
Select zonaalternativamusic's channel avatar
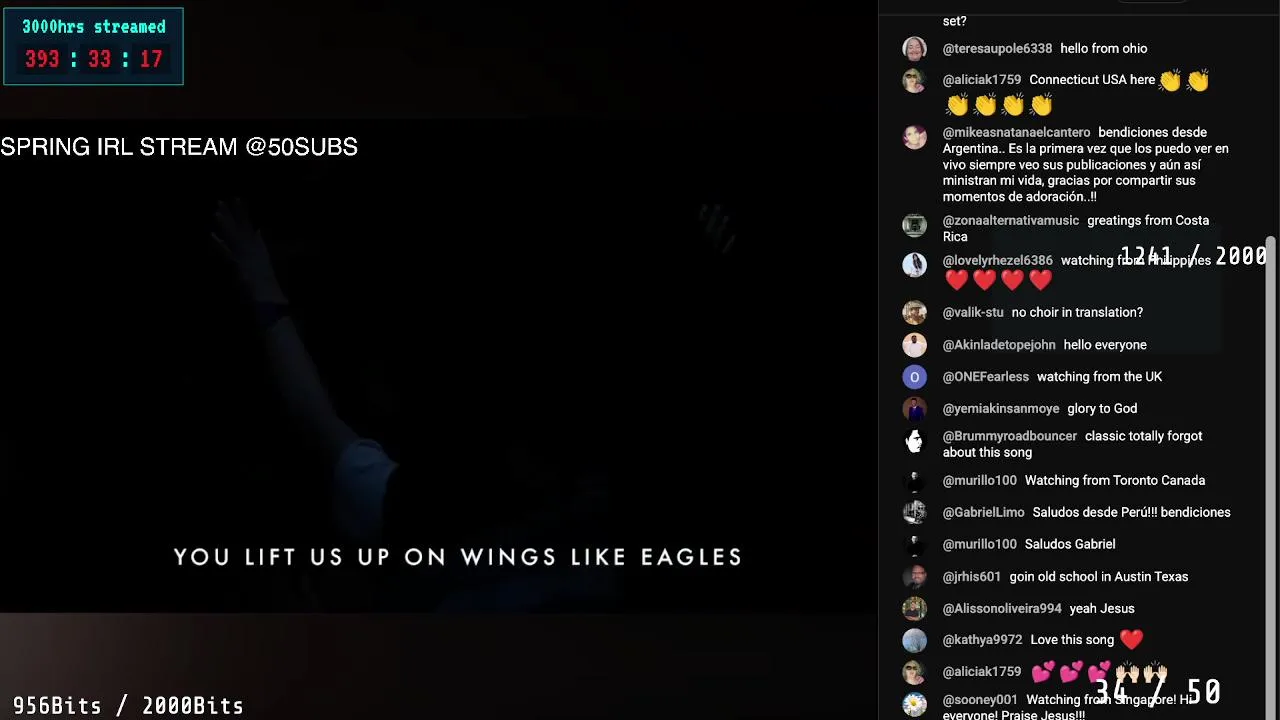914,225
